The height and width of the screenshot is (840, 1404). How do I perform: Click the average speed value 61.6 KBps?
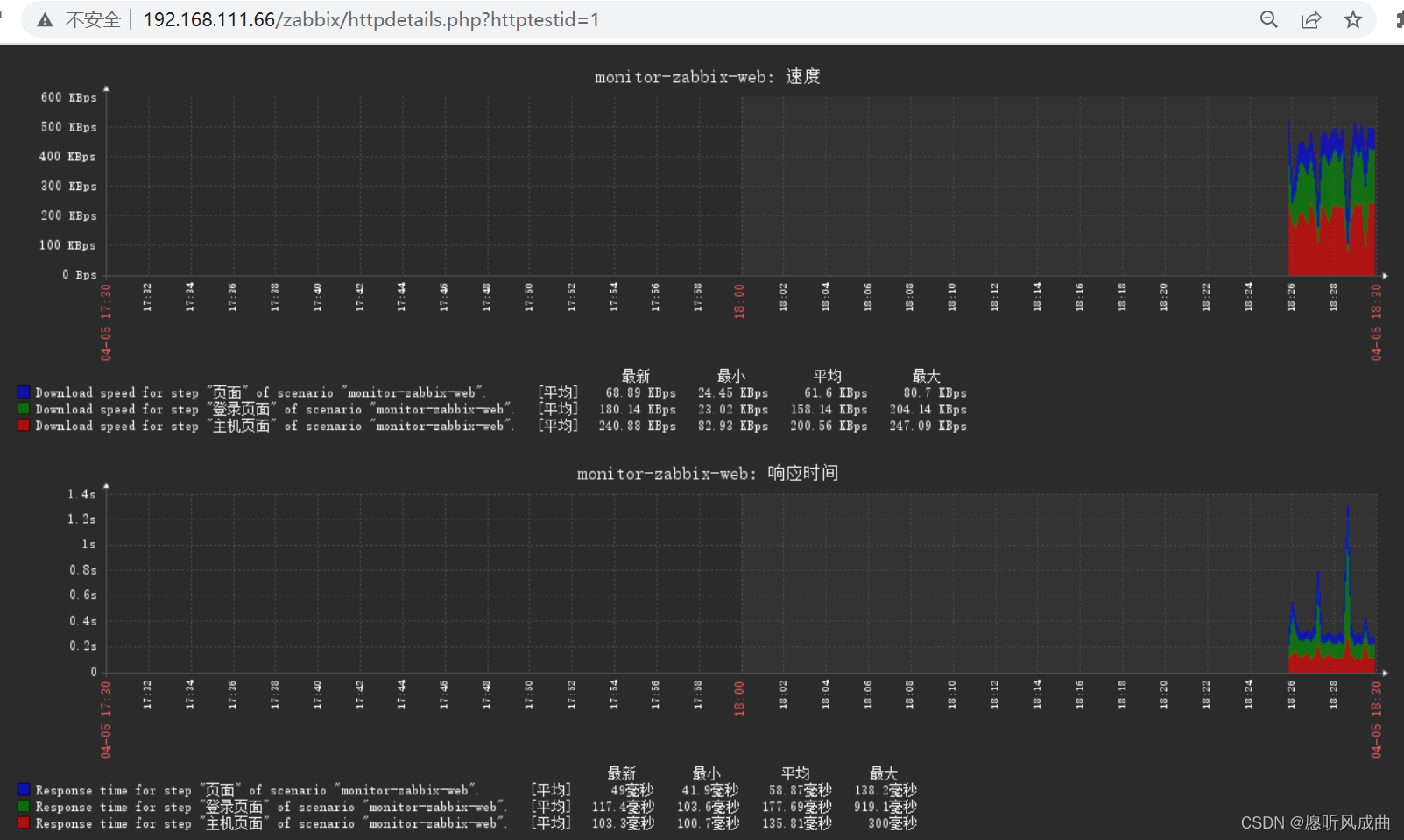coord(836,393)
